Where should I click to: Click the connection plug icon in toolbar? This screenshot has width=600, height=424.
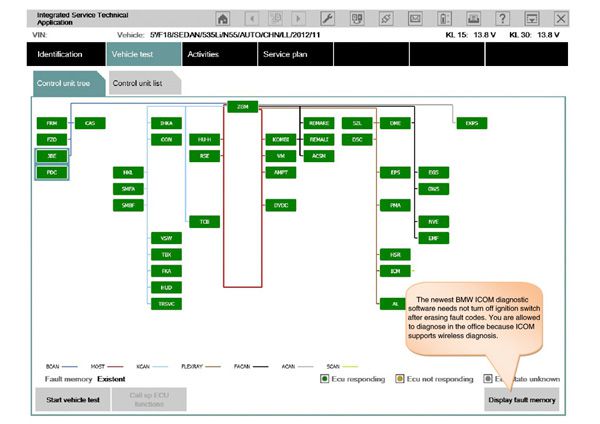pos(385,19)
